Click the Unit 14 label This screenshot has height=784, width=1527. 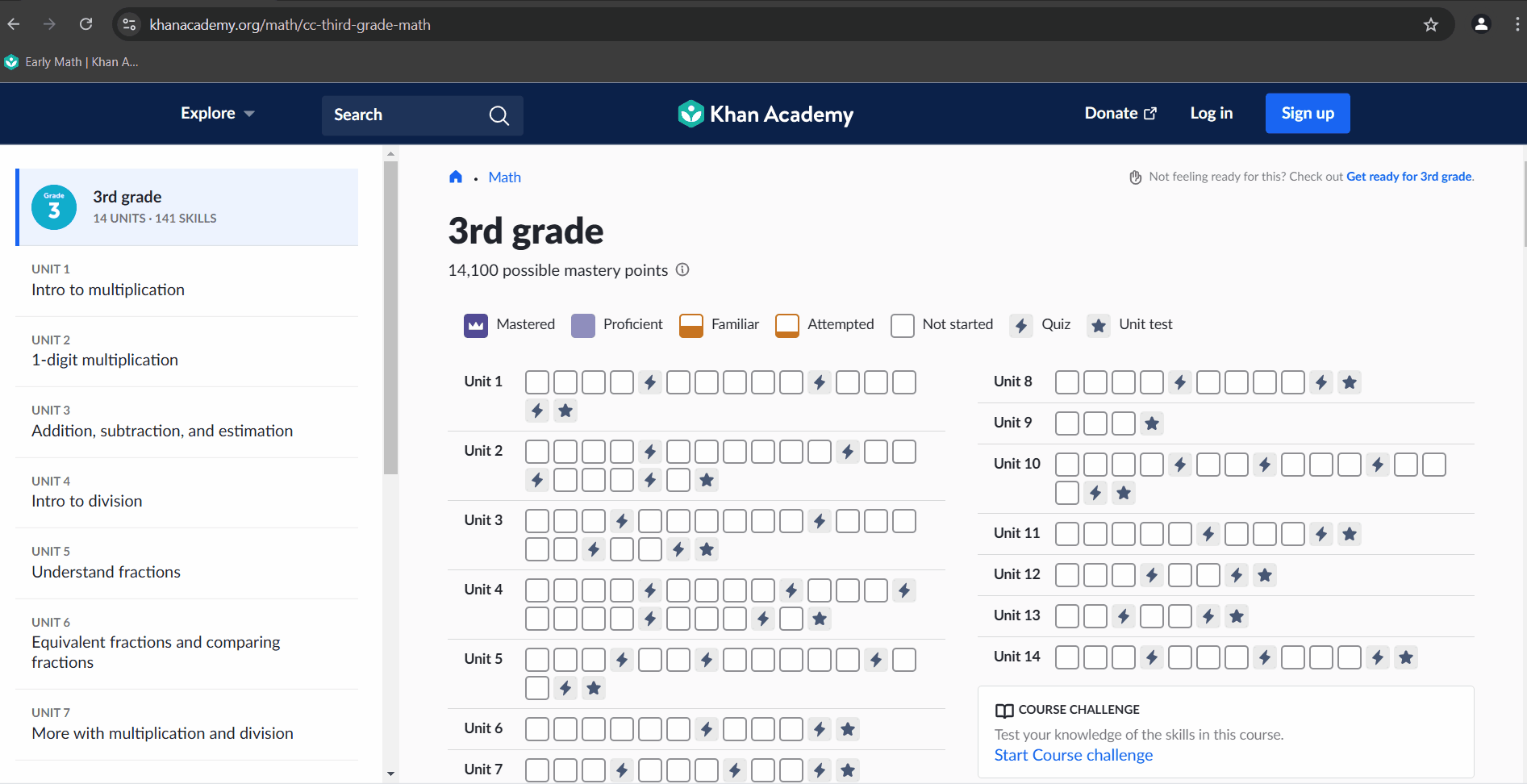1016,657
